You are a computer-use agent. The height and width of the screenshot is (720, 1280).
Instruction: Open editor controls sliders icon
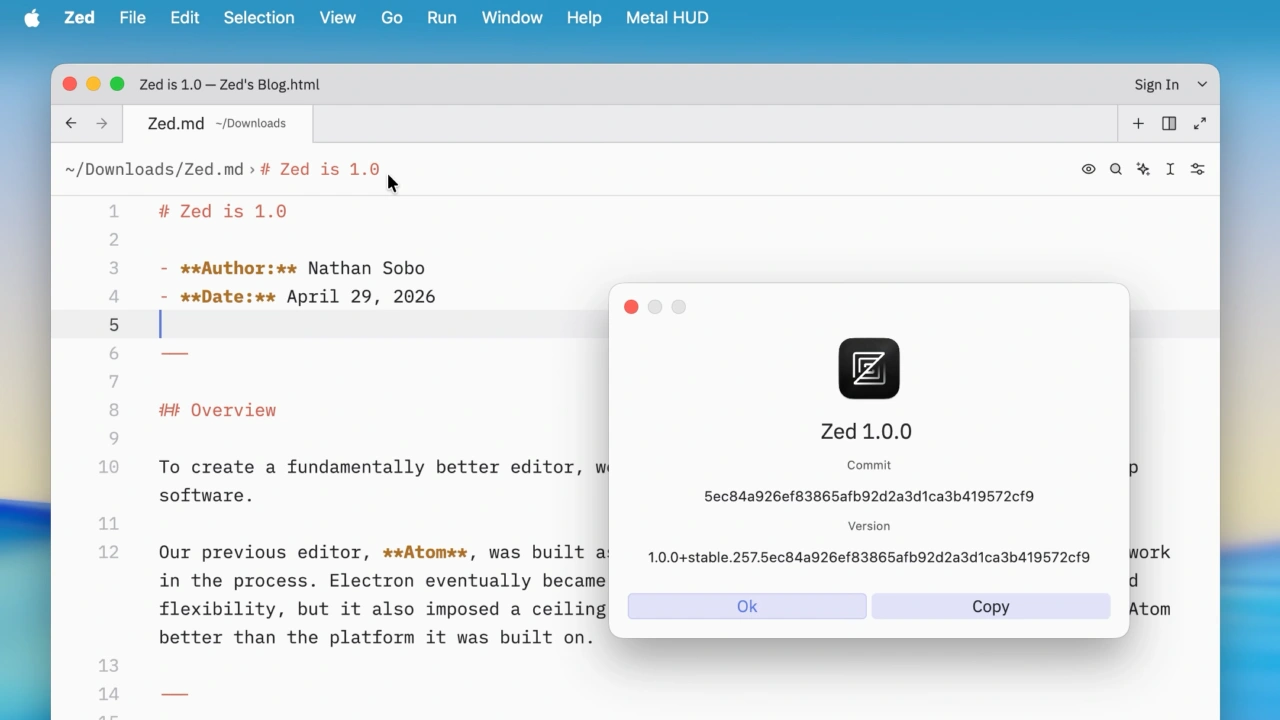pos(1197,169)
